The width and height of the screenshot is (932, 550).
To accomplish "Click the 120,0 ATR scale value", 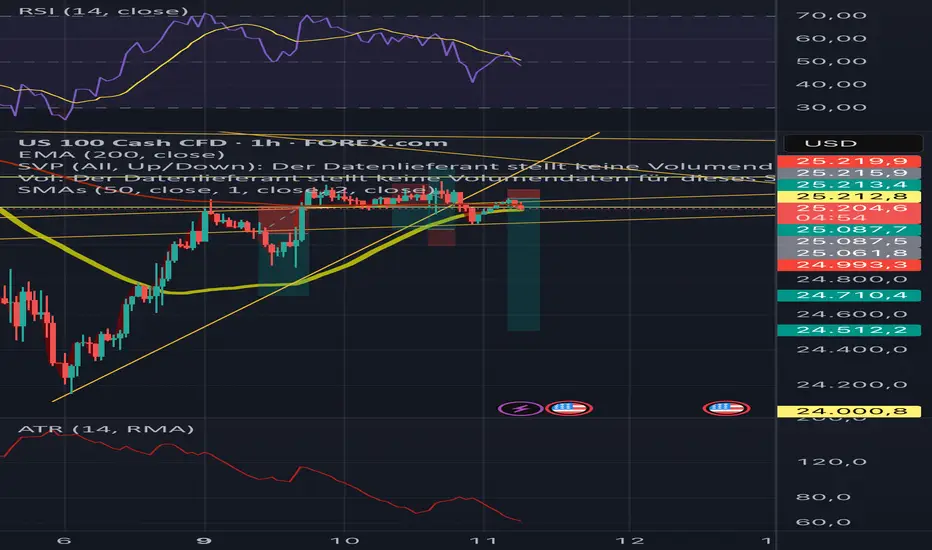I will tap(832, 462).
